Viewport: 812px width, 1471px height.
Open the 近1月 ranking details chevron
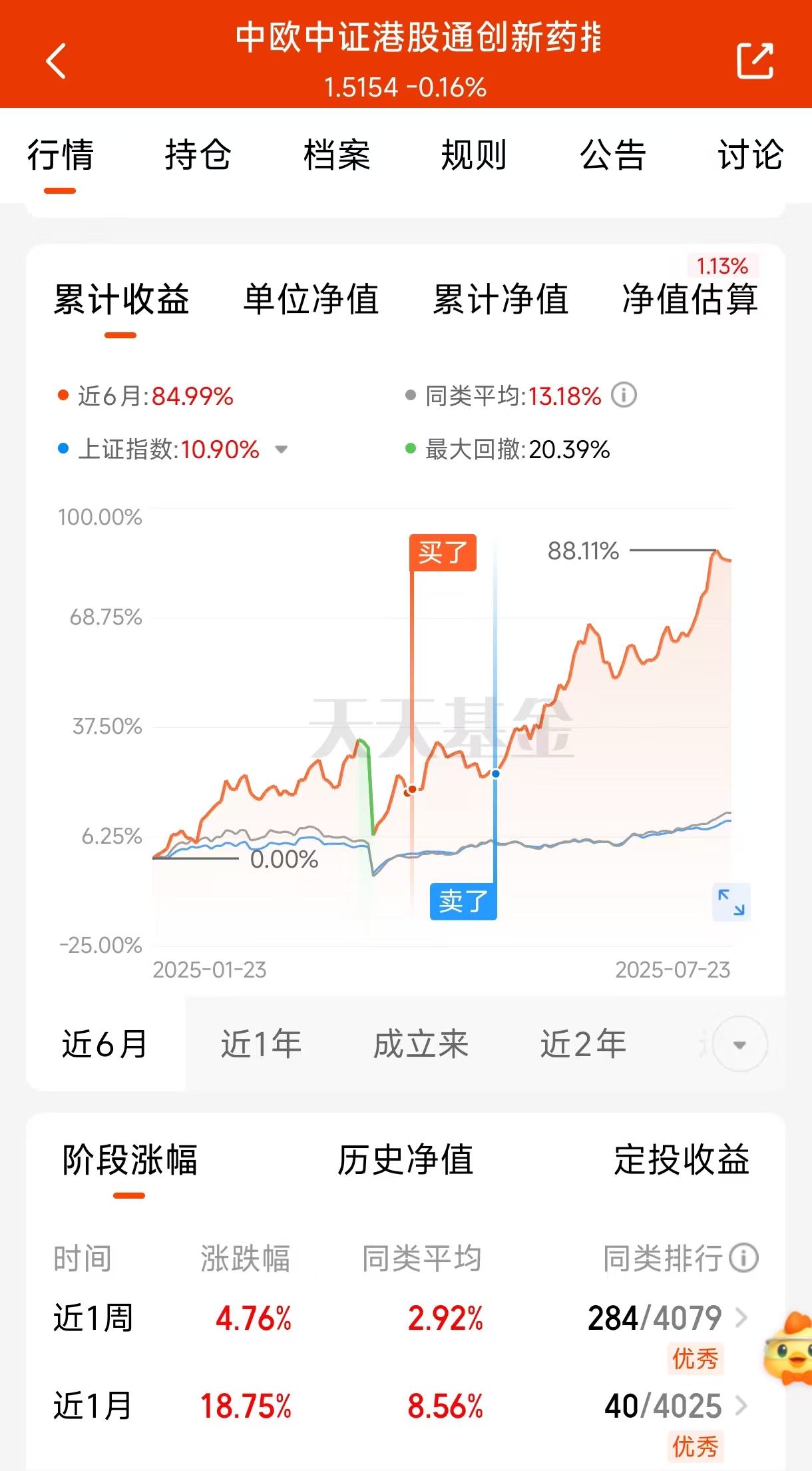[741, 1405]
